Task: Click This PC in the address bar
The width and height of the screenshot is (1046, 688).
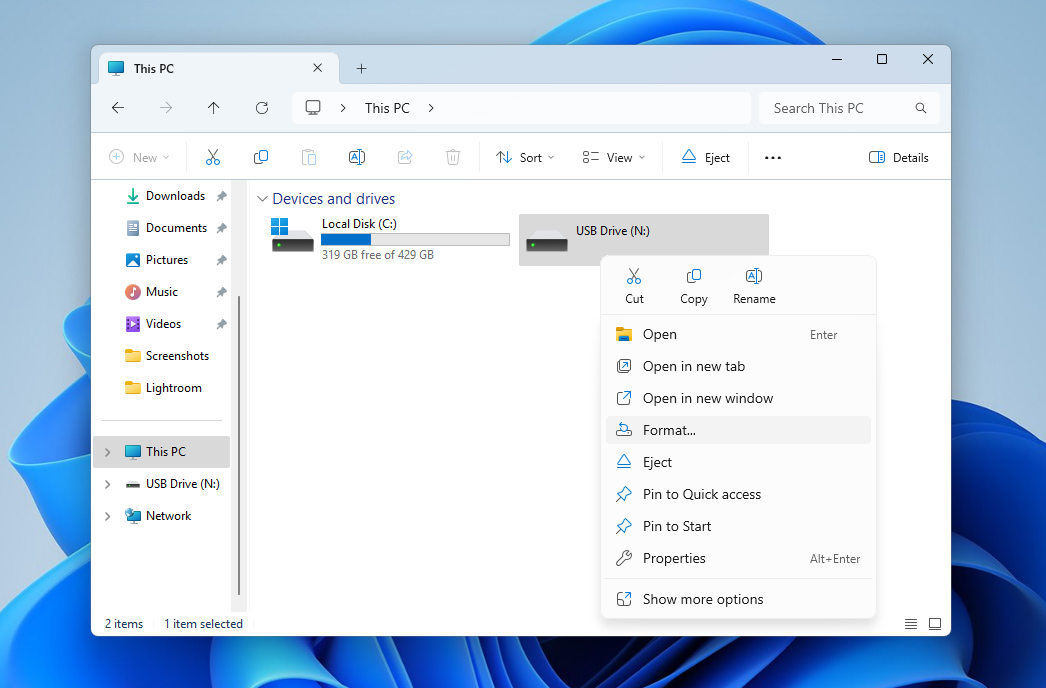Action: pos(387,108)
